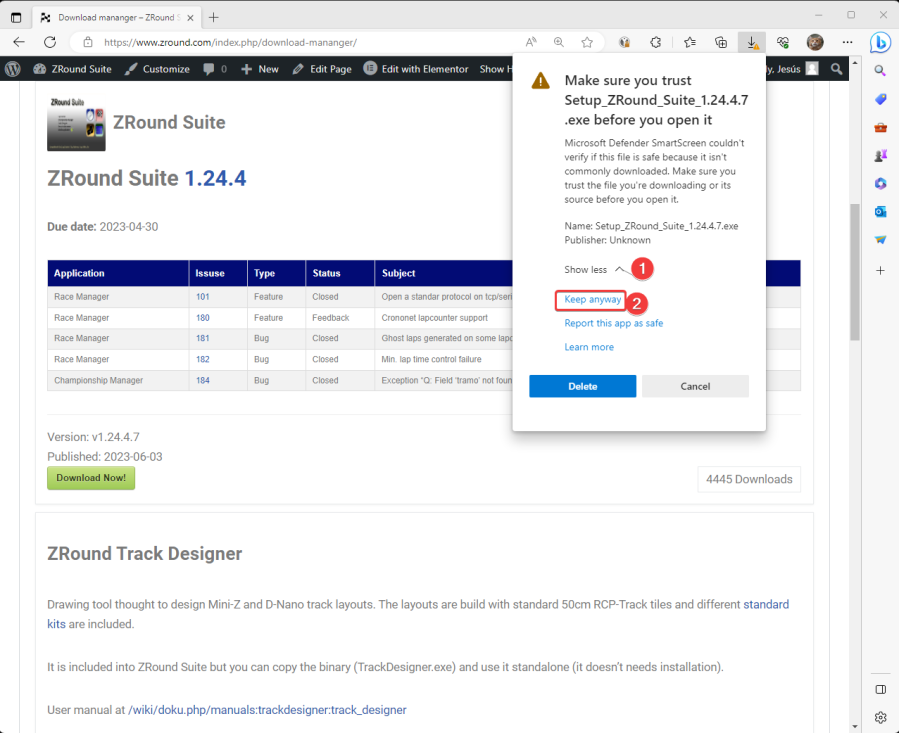Viewport: 899px width, 733px height.
Task: Open site information via the address bar lock icon
Action: (x=88, y=42)
